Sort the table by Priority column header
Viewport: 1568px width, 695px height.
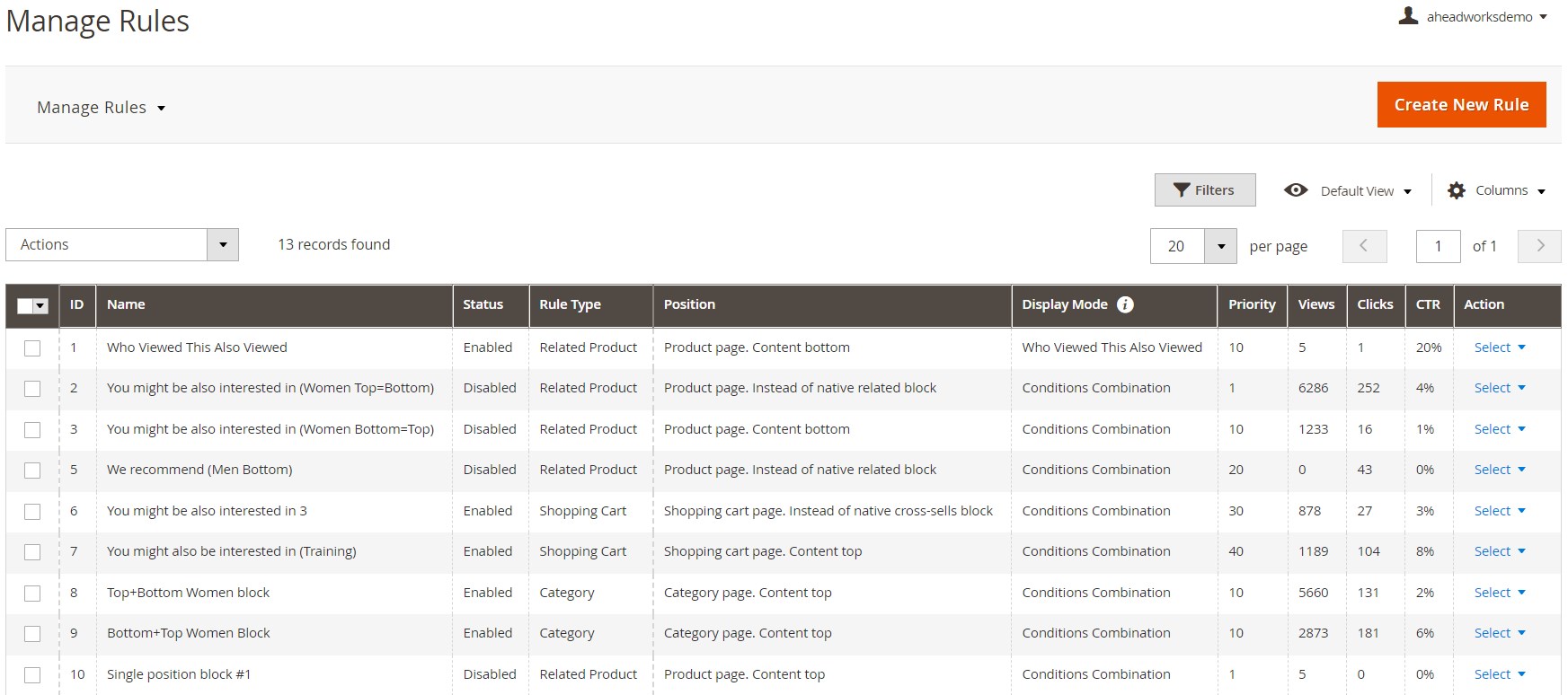[x=1251, y=304]
